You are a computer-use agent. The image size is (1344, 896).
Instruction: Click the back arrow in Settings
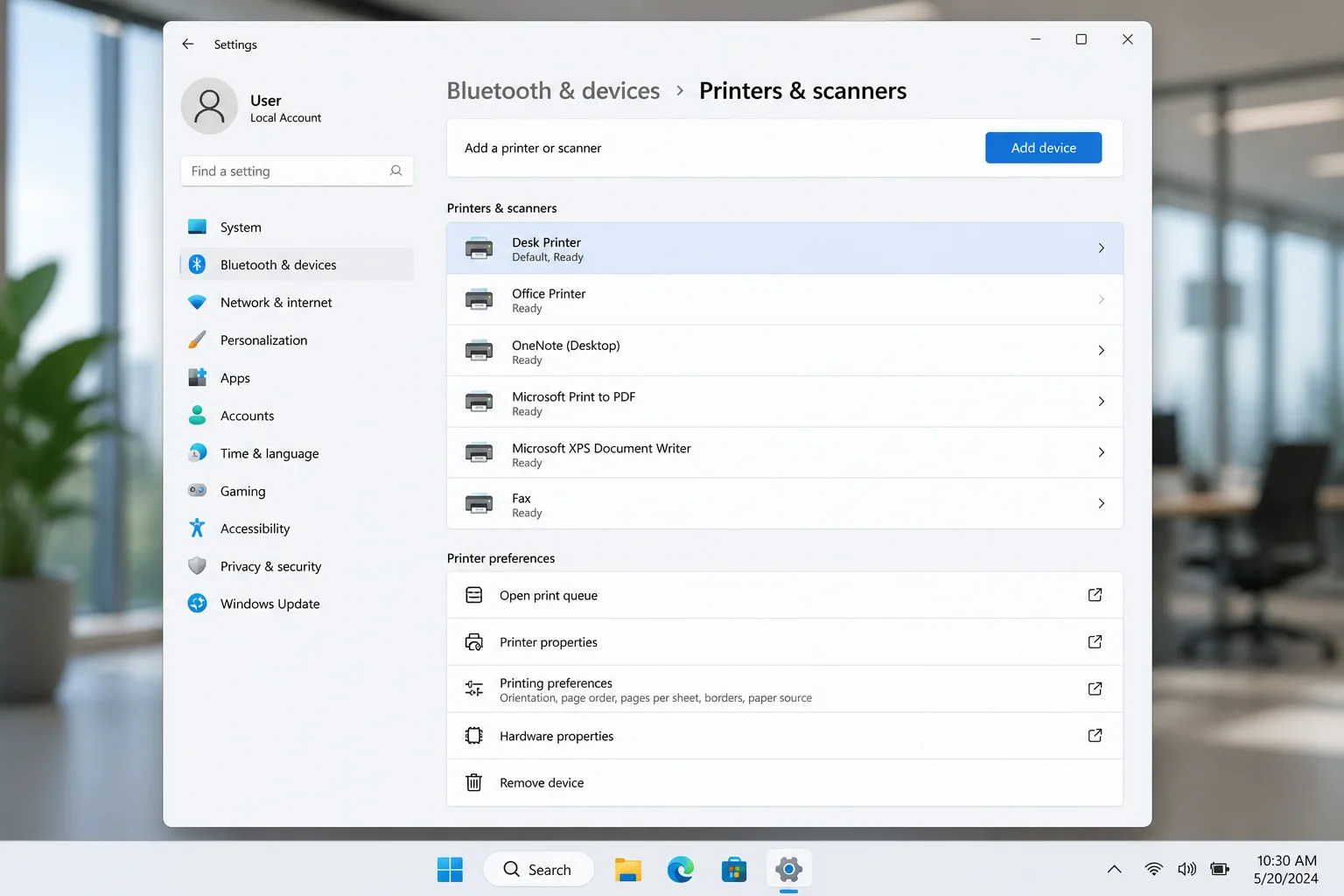188,44
